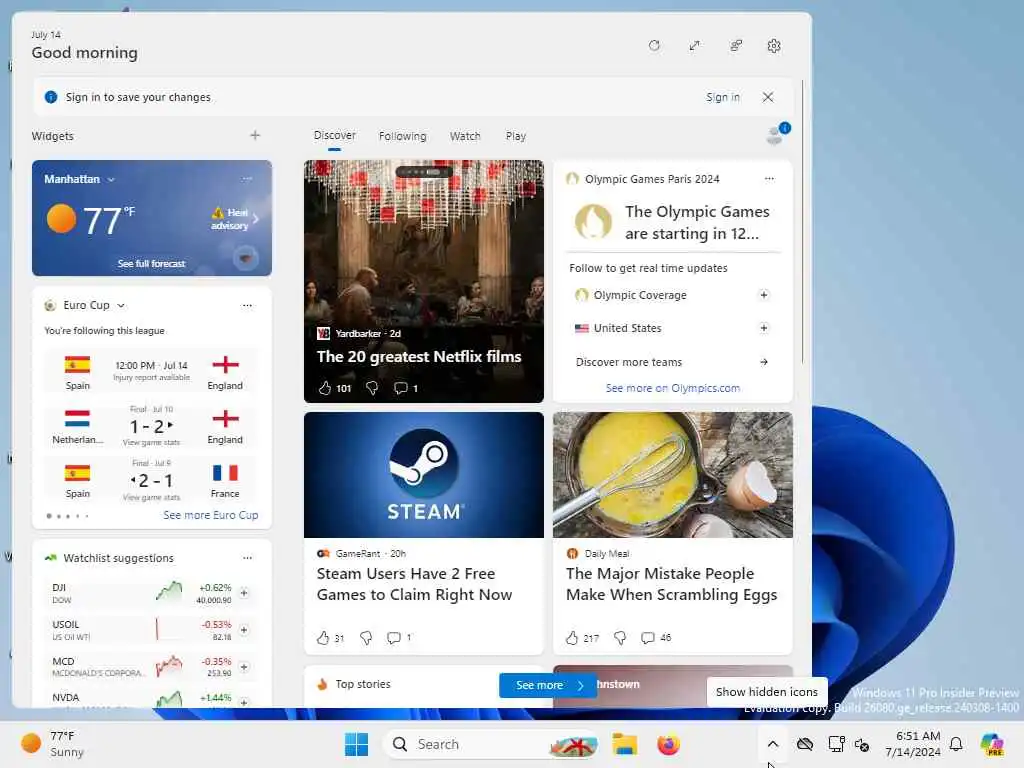Open the NVDA stock row
1024x768 pixels.
[152, 698]
